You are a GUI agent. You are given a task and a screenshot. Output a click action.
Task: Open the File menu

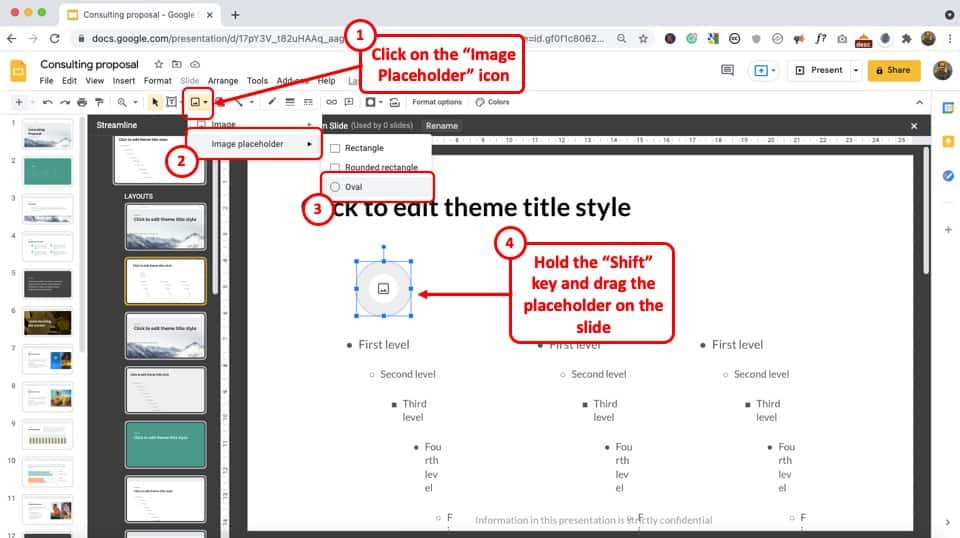pos(47,81)
